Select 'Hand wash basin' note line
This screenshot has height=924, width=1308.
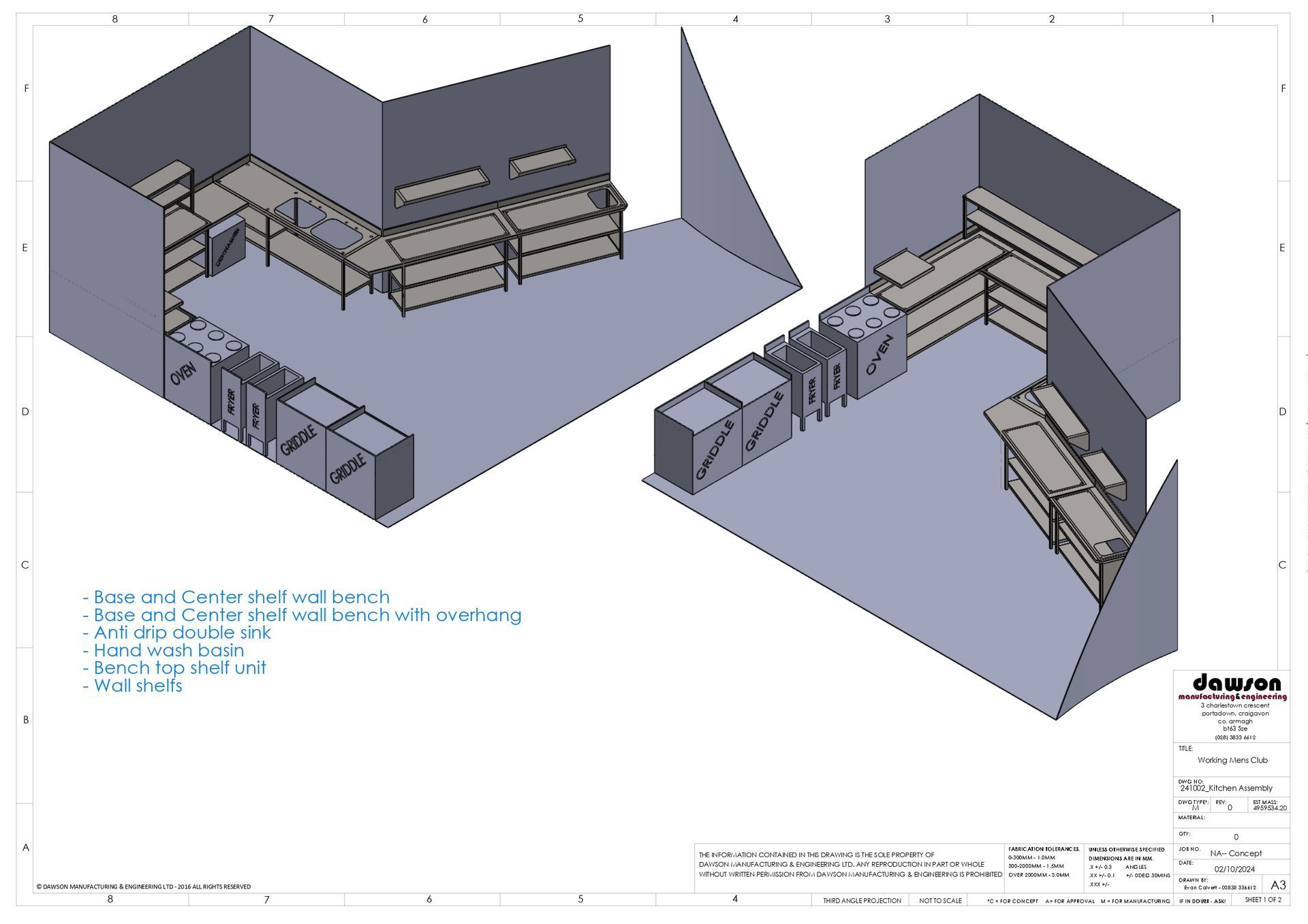(163, 650)
